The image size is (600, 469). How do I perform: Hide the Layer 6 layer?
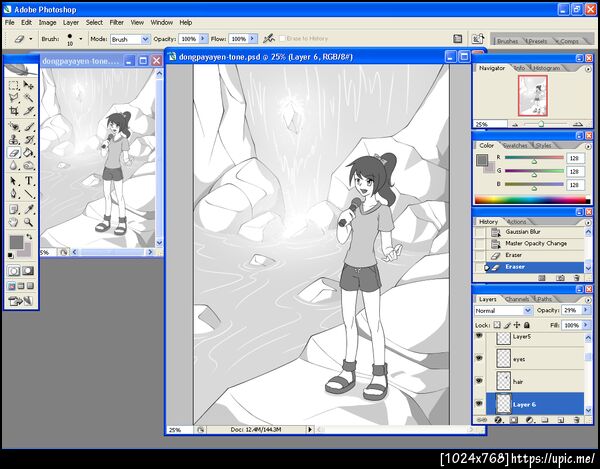click(x=479, y=404)
